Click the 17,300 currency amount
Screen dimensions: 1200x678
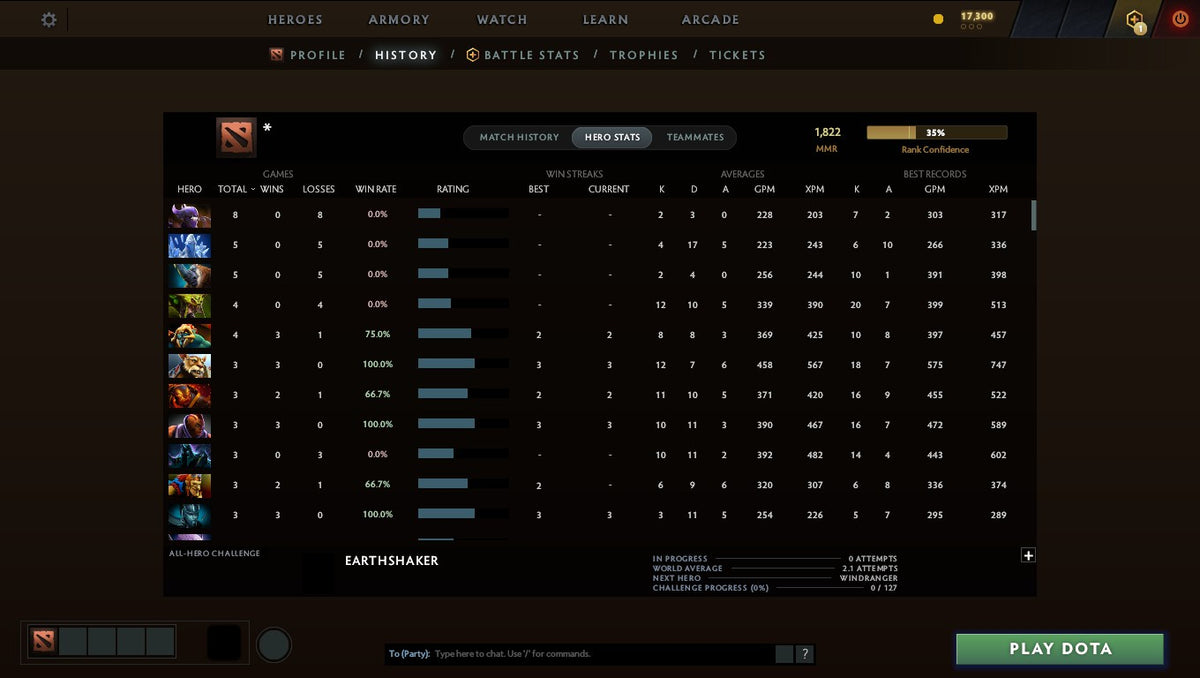[977, 16]
